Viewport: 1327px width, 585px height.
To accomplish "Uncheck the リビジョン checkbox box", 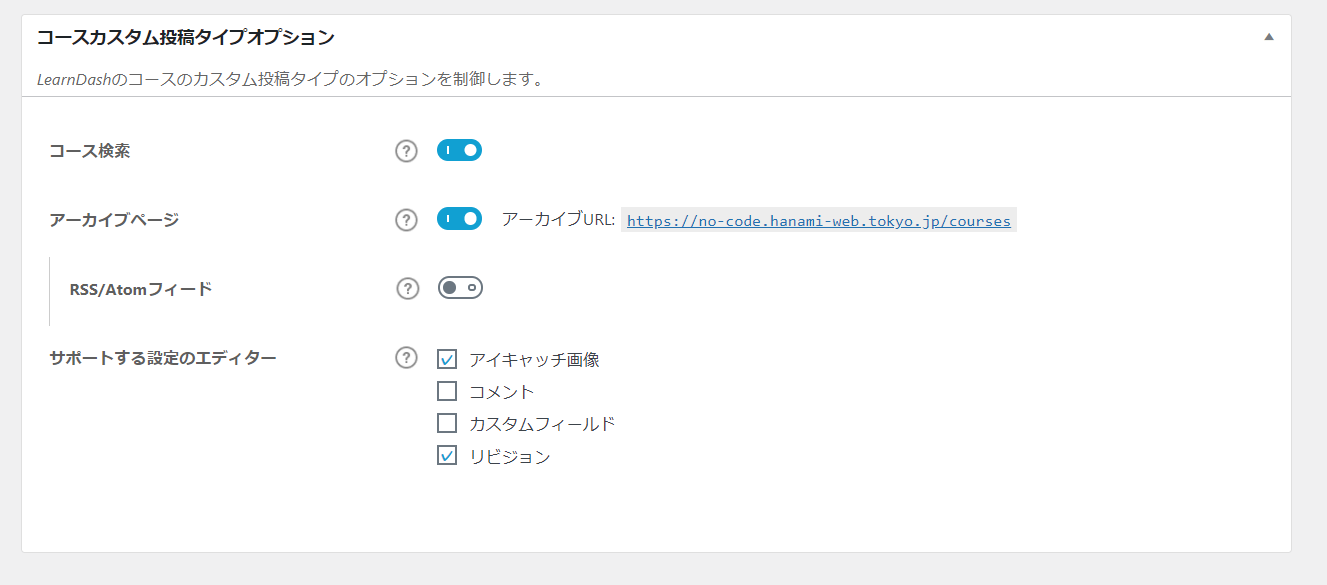I will point(447,456).
